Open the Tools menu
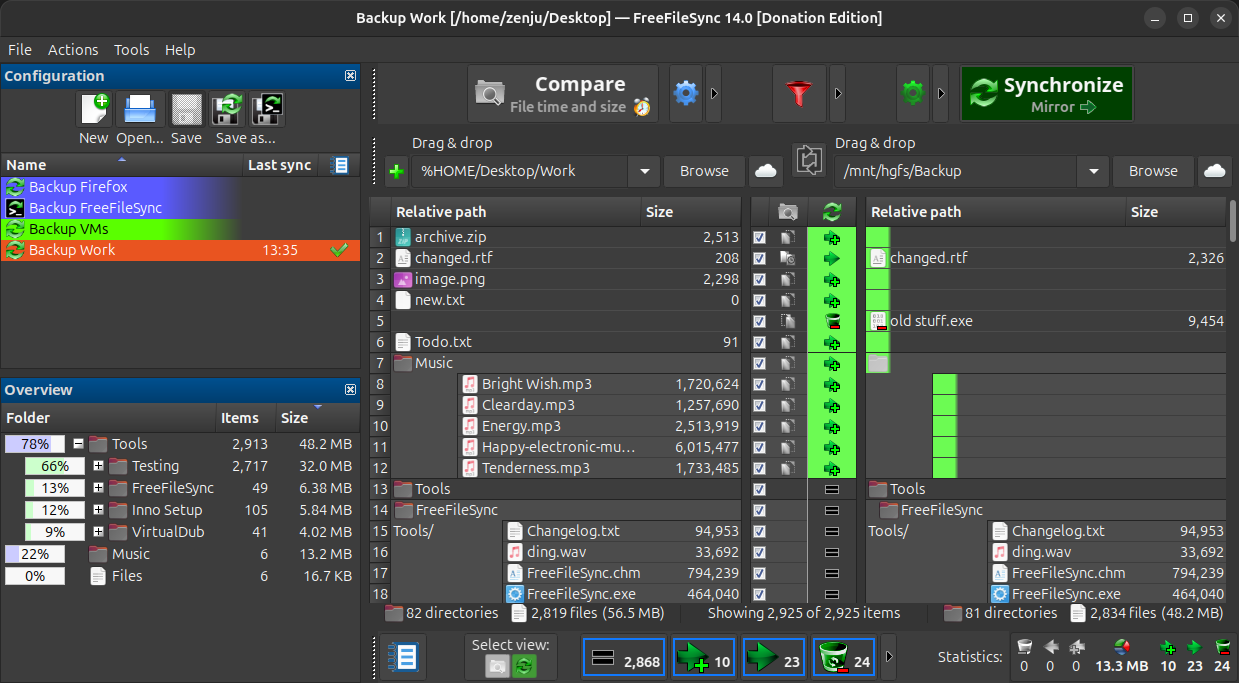The height and width of the screenshot is (683, 1239). (131, 50)
